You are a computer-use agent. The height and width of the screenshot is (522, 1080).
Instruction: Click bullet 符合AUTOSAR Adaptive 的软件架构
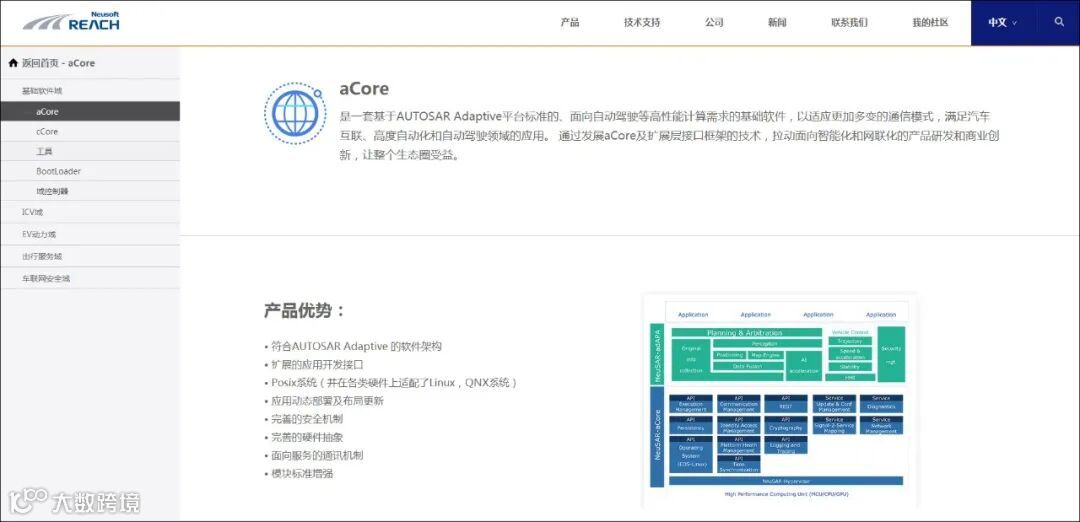[x=353, y=346]
